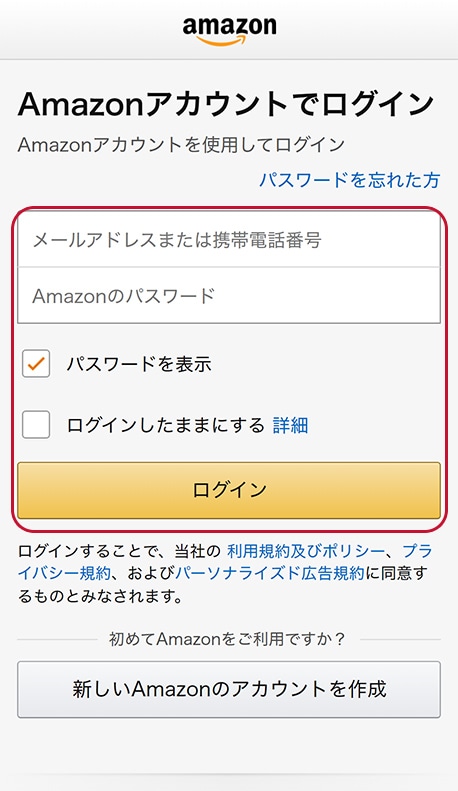Uncheck the パスワードを表示 checkbox
The width and height of the screenshot is (458, 791).
(x=36, y=363)
